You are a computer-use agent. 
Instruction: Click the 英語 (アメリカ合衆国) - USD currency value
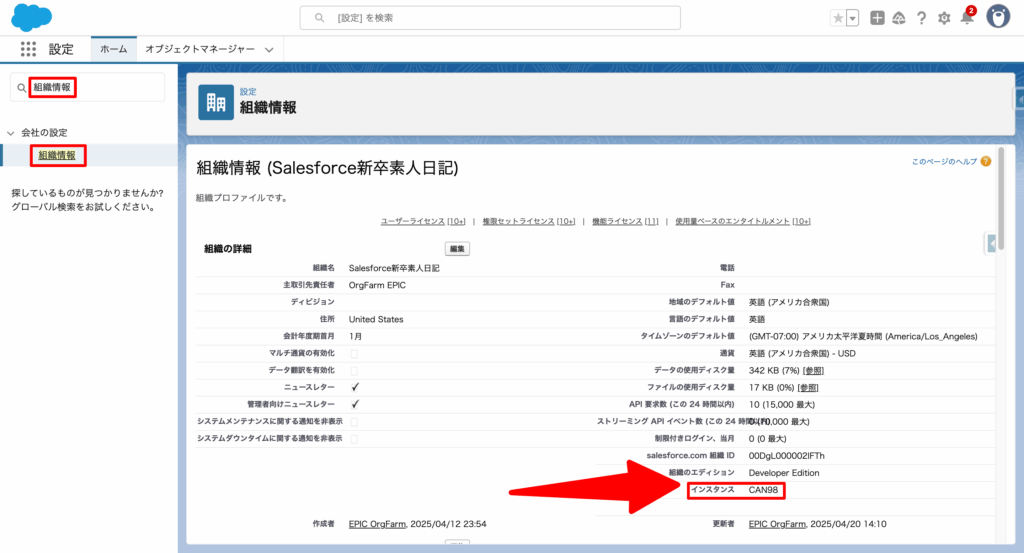click(802, 354)
